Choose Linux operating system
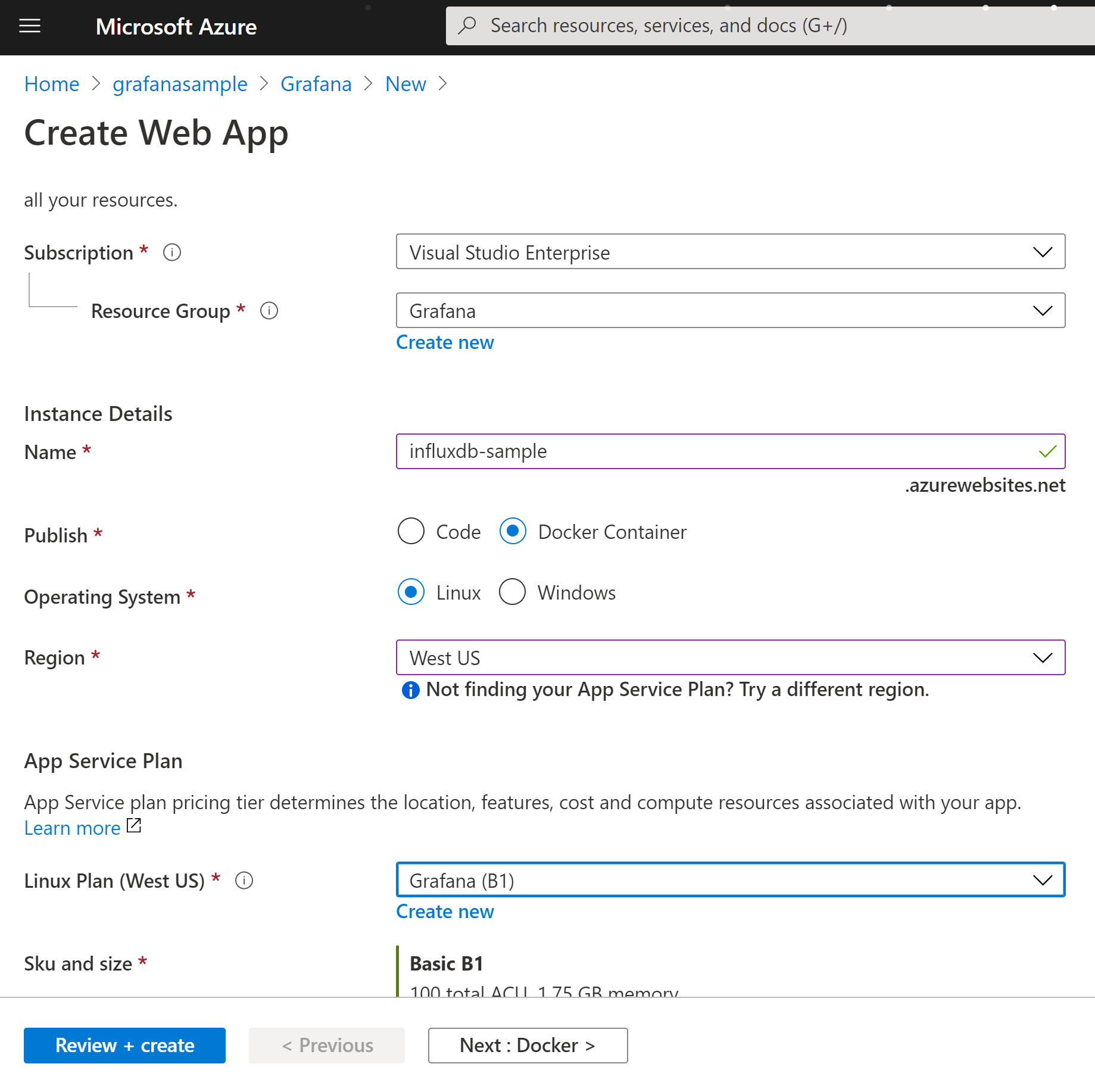This screenshot has width=1095, height=1092. point(411,592)
